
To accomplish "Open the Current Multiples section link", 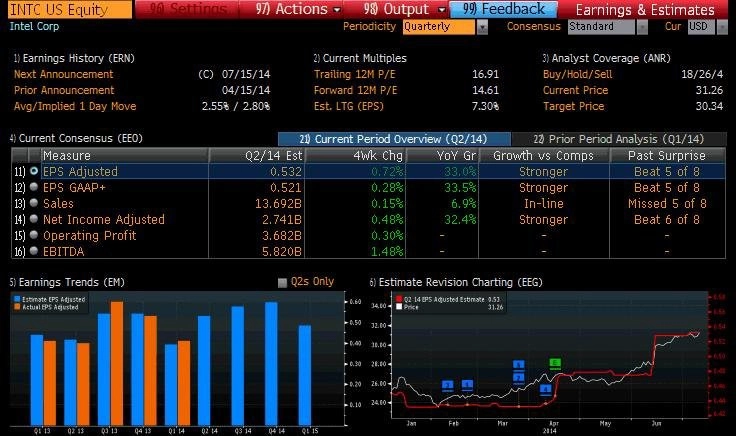I will [360, 58].
